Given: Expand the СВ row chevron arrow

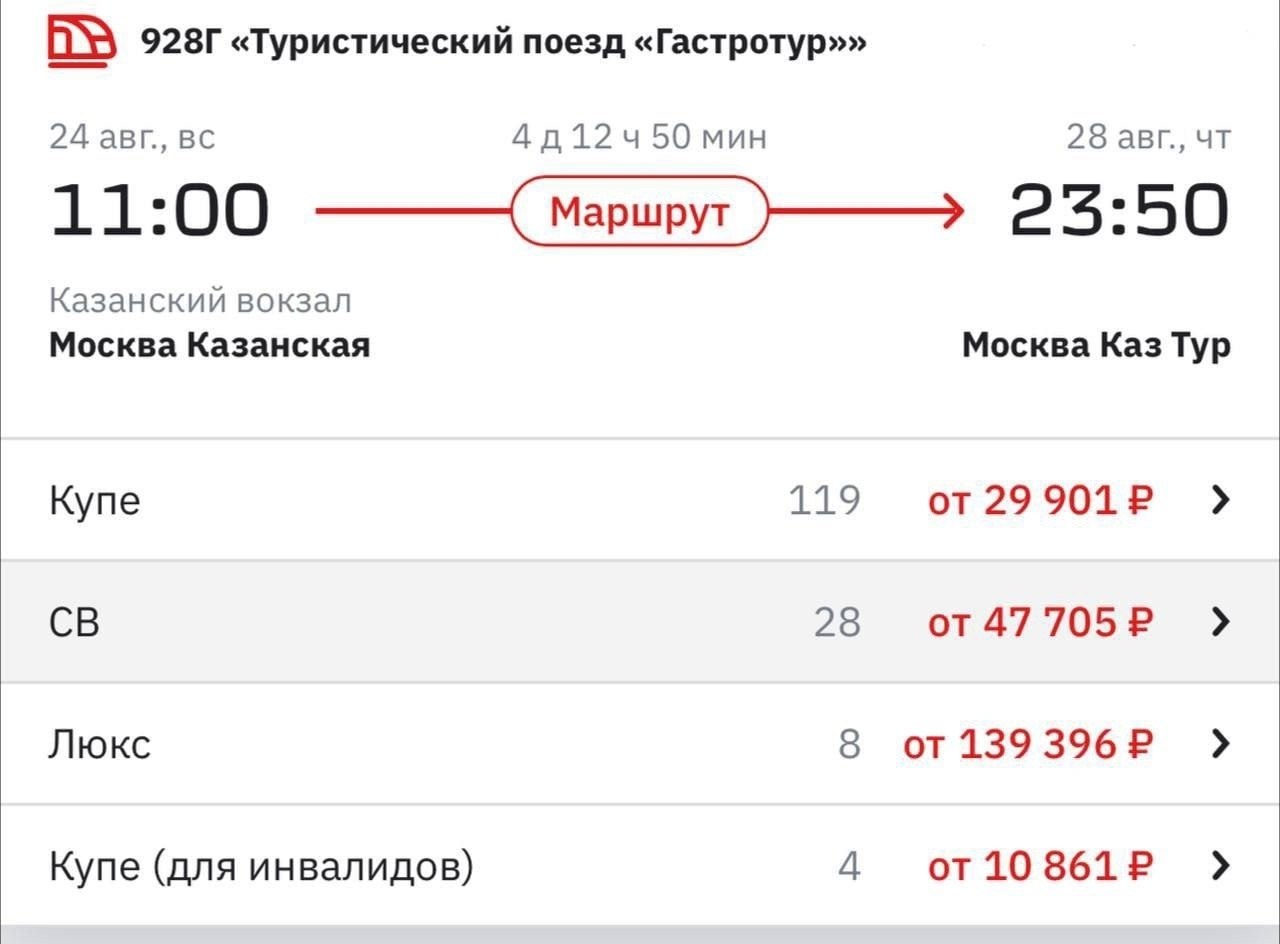Looking at the screenshot, I should tap(1219, 622).
